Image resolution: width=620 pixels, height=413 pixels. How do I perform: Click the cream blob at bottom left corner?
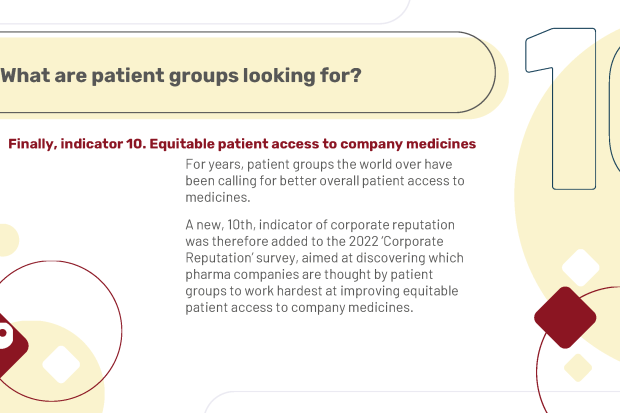point(51,367)
